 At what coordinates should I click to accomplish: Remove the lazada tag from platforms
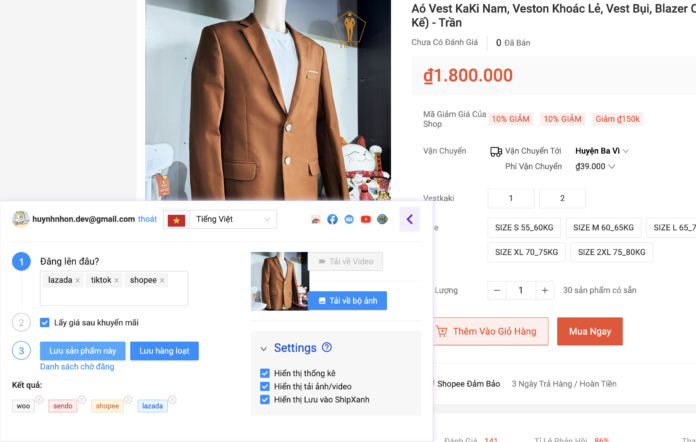coord(78,280)
